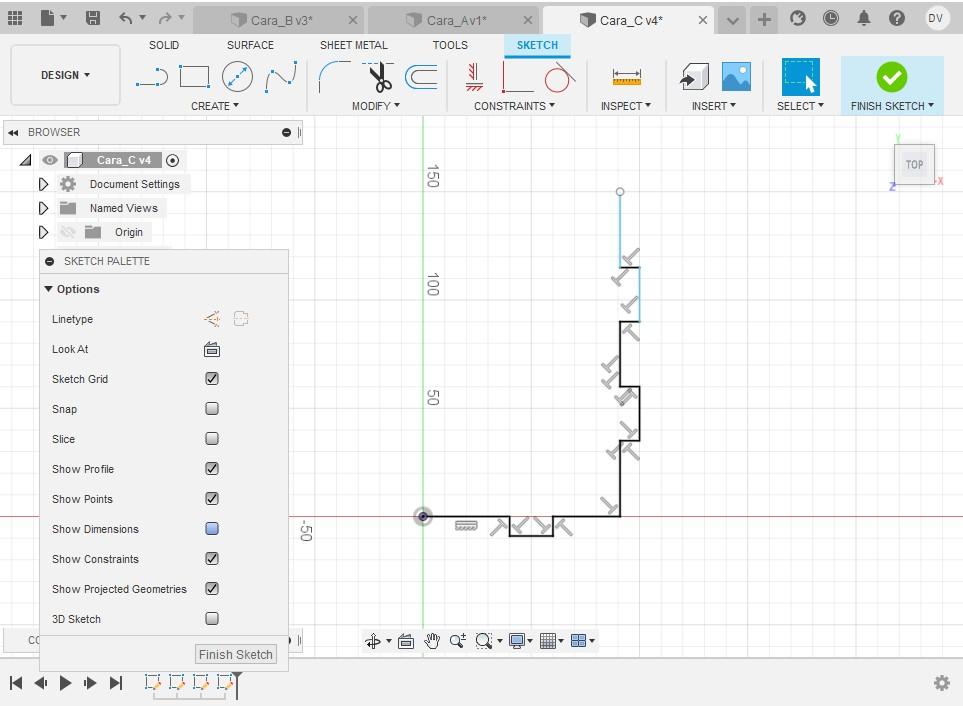Screen dimensions: 963x706
Task: Pick the Offset tool icon
Action: [x=422, y=77]
